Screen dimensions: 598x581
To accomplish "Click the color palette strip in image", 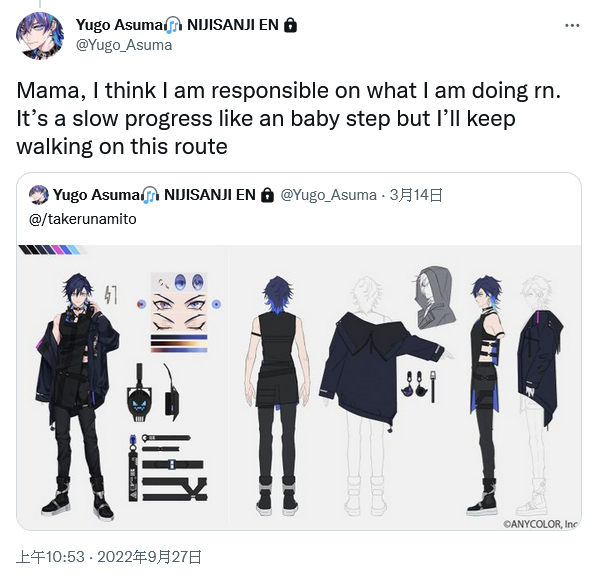I will coord(50,250).
